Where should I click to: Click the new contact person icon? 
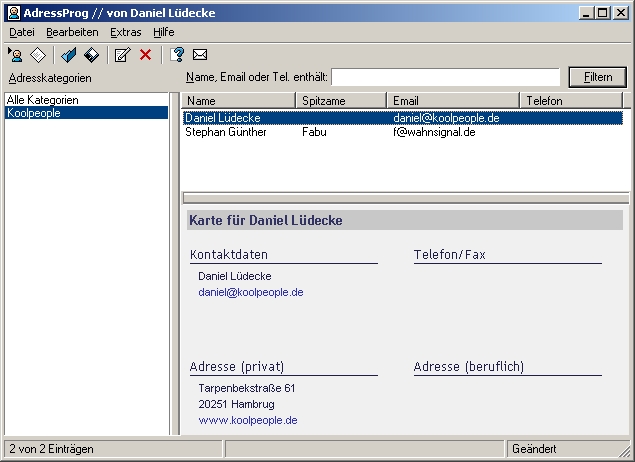click(16, 55)
